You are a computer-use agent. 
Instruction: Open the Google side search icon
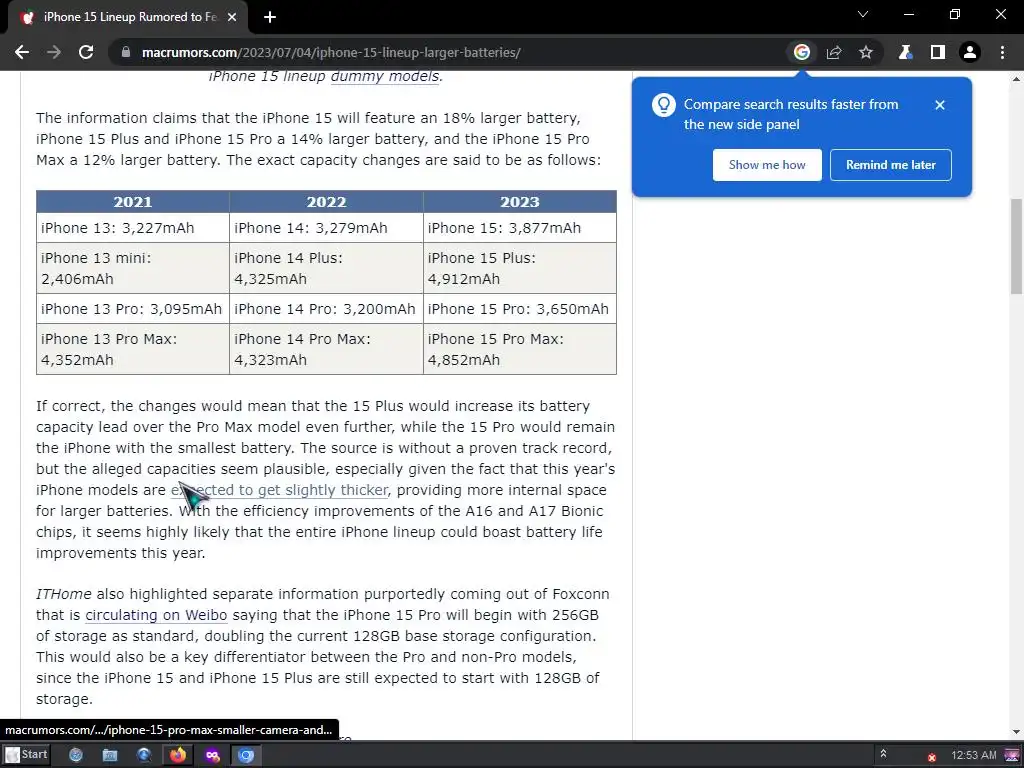coord(802,52)
